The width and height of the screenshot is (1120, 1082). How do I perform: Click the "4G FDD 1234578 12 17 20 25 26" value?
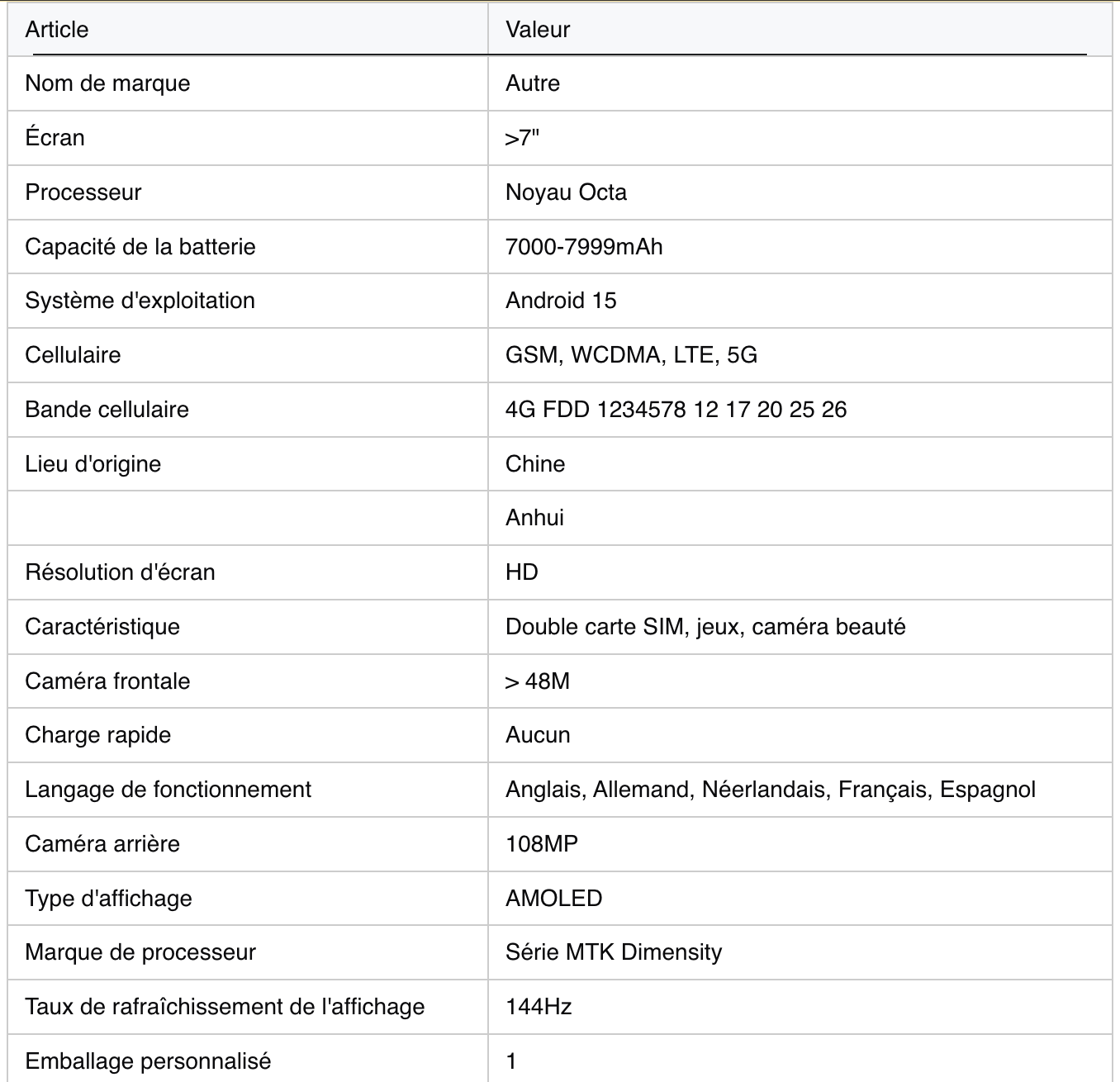tap(676, 410)
